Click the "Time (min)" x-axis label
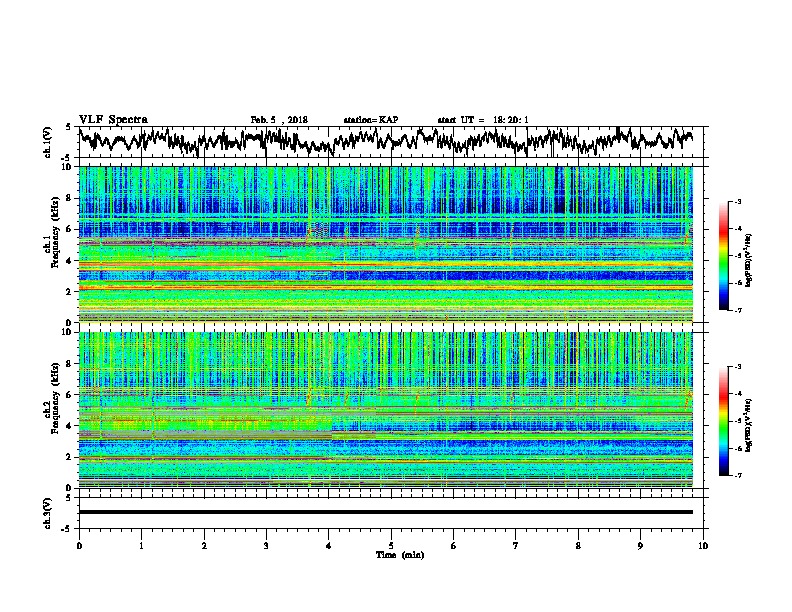This screenshot has width=792, height=612. [400, 555]
